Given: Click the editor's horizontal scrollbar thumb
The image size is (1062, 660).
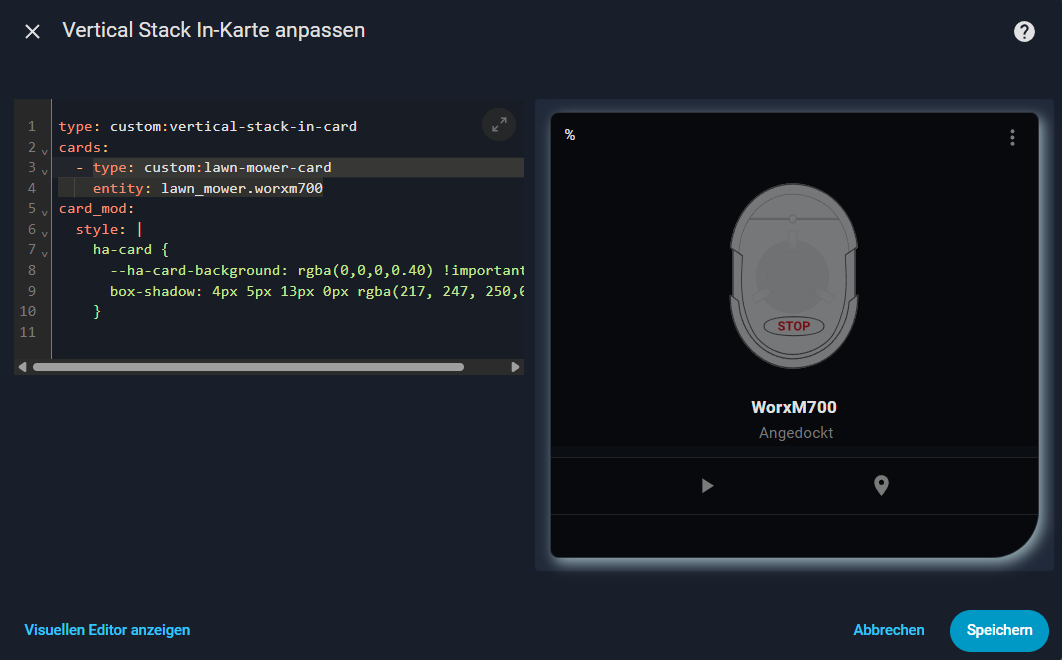Looking at the screenshot, I should [248, 367].
